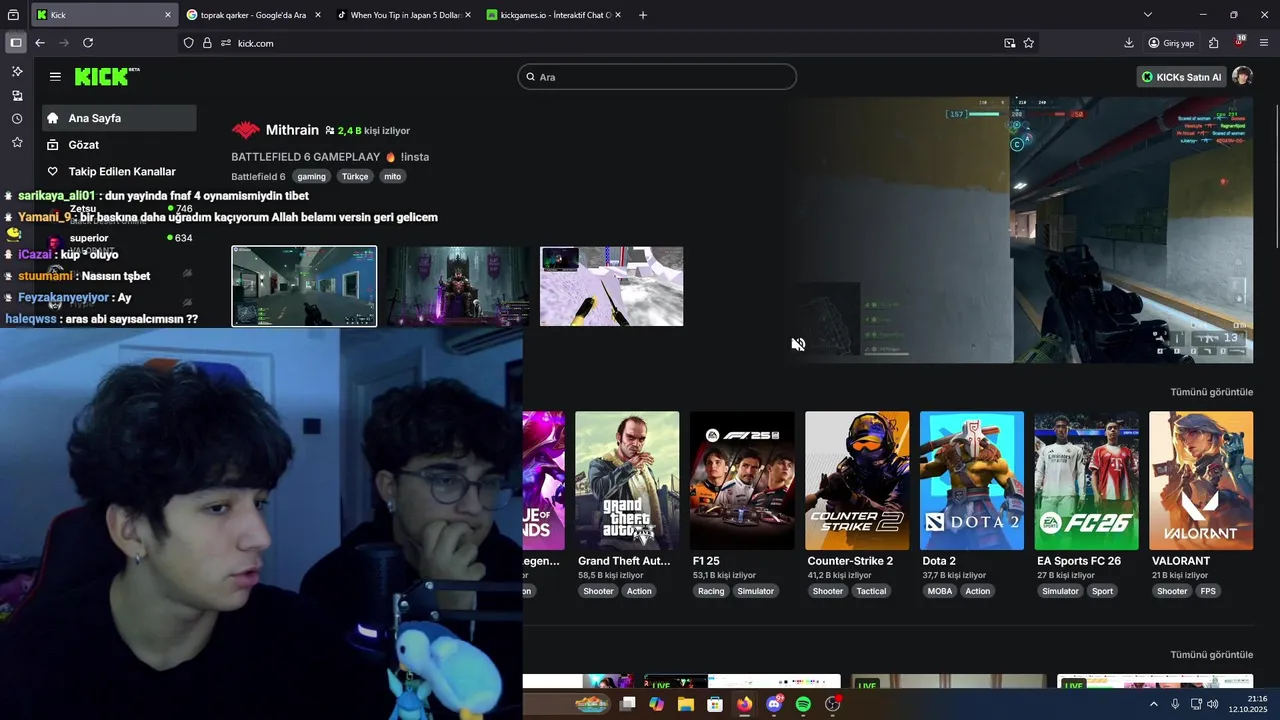
Task: Select the throne stream thumbnail
Action: pos(458,286)
